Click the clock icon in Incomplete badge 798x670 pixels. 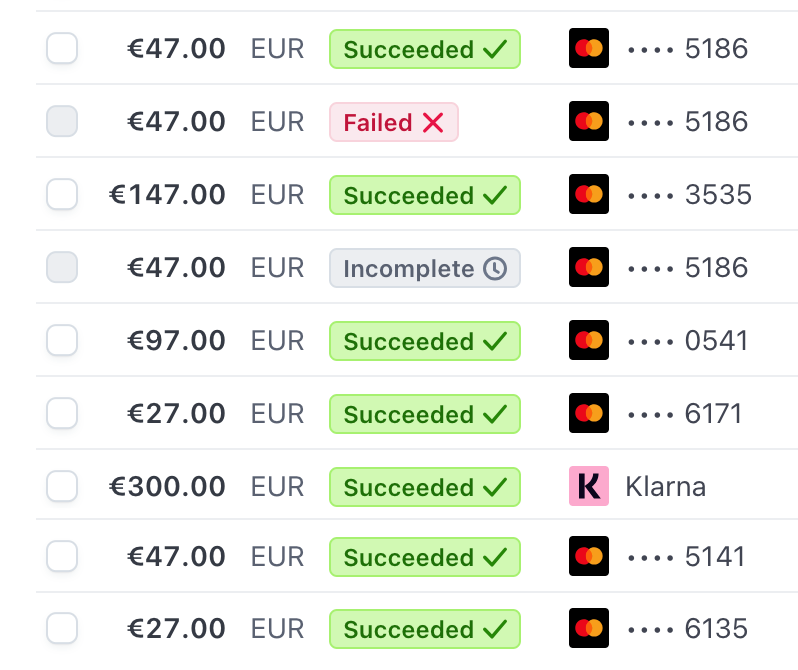[495, 268]
